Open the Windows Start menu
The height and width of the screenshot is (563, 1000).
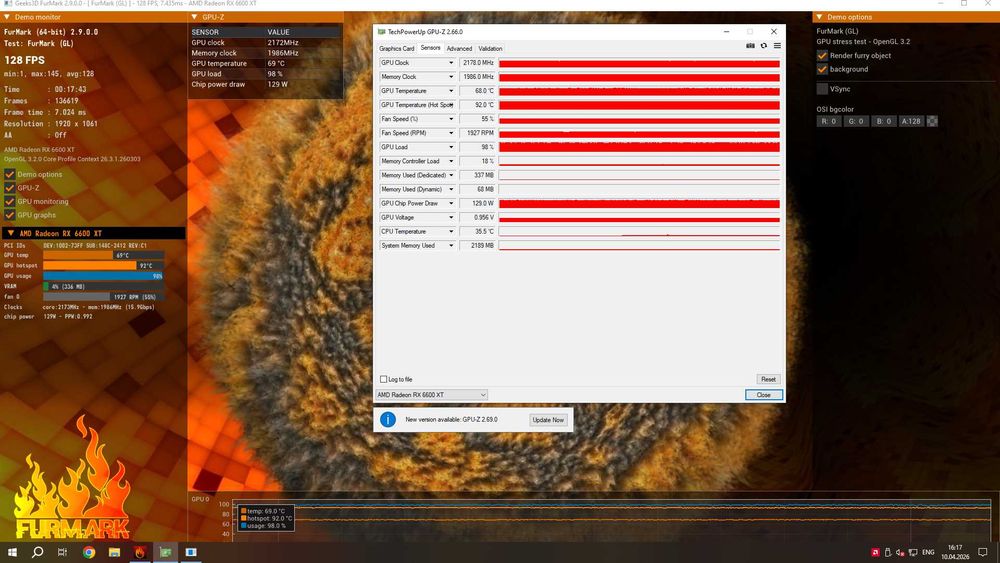click(12, 552)
